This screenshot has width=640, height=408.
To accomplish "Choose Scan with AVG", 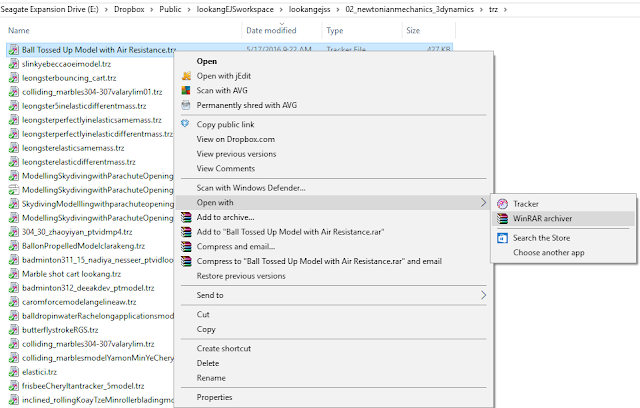I will 222,91.
